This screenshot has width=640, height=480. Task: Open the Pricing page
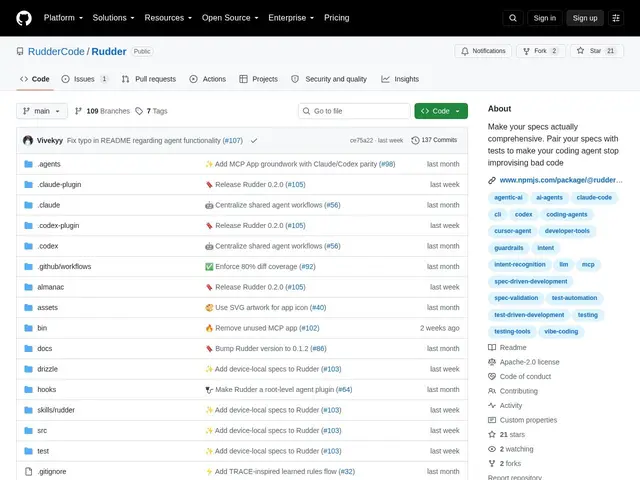pos(336,18)
